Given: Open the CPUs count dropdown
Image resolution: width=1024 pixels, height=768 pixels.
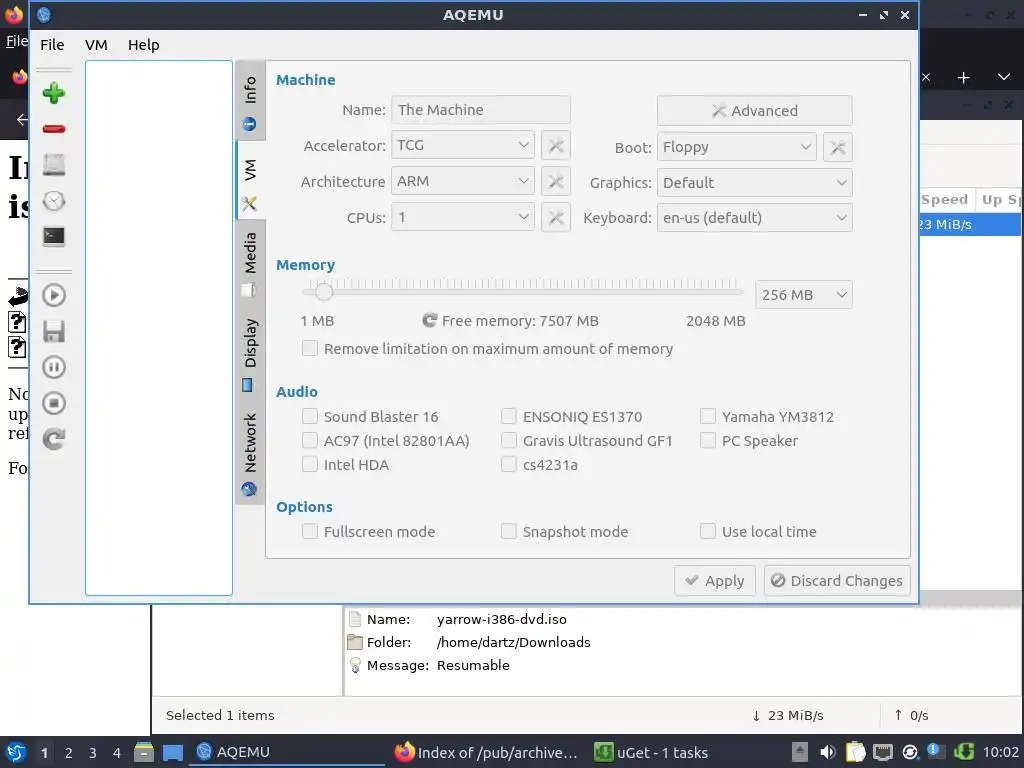Looking at the screenshot, I should pos(462,217).
